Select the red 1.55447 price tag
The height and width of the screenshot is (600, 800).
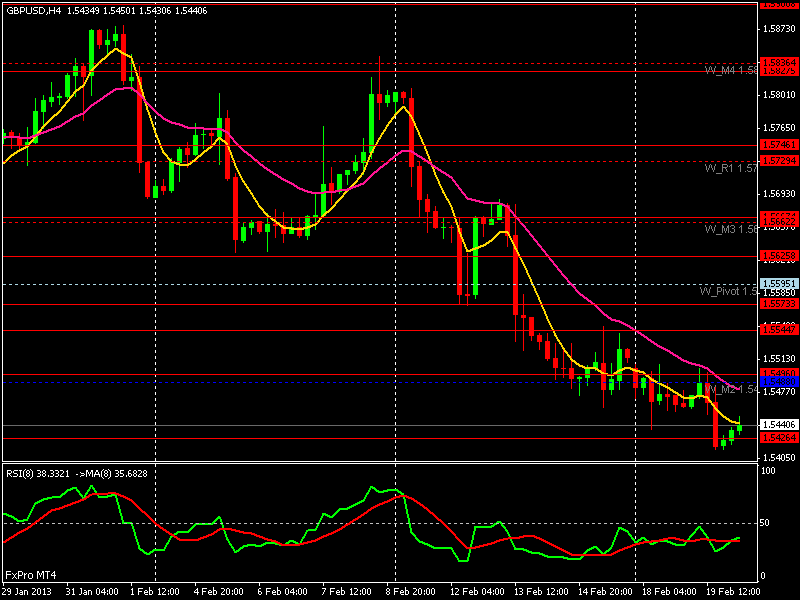pos(779,330)
